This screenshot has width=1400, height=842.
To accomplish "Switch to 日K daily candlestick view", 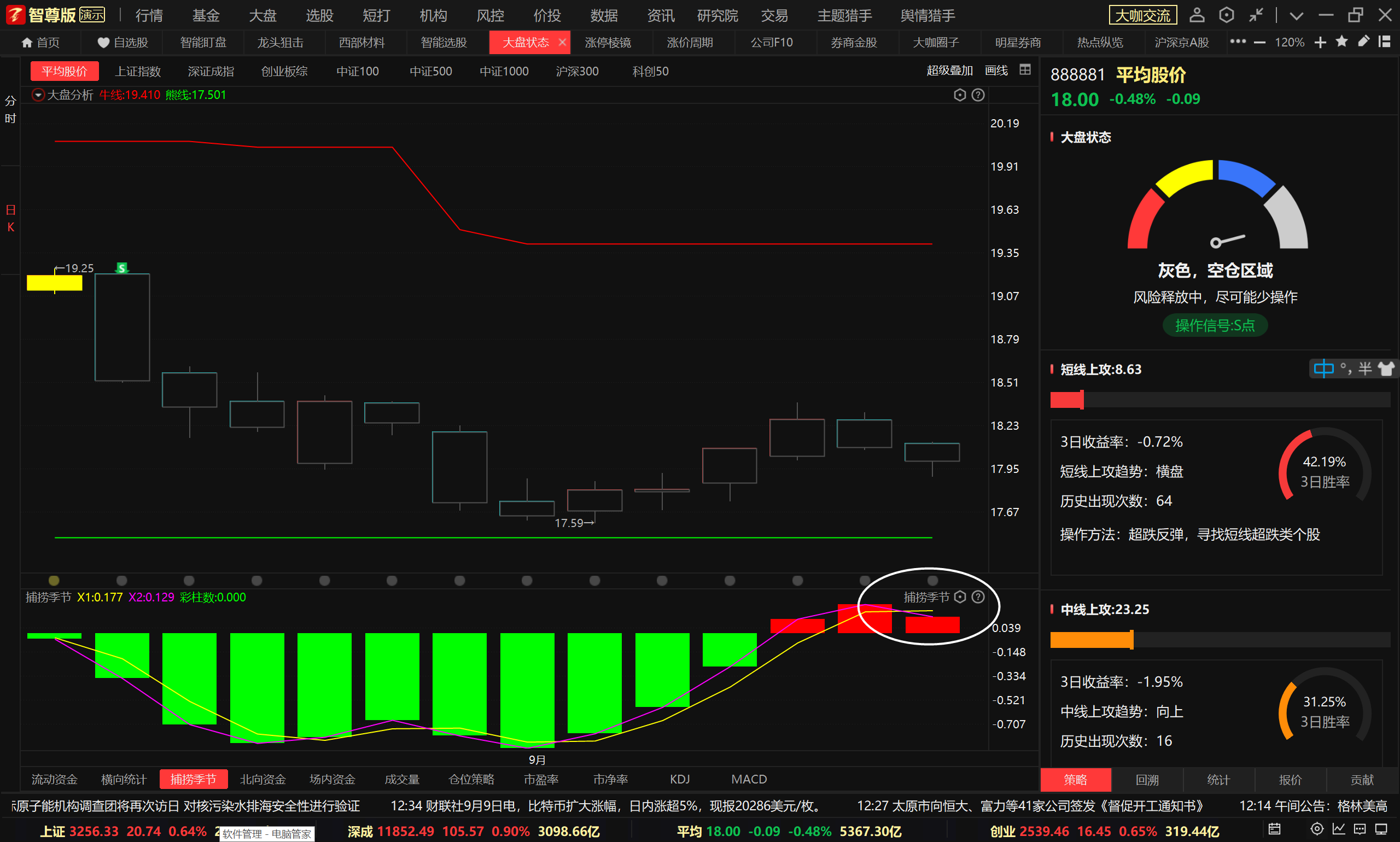I will tap(10, 219).
